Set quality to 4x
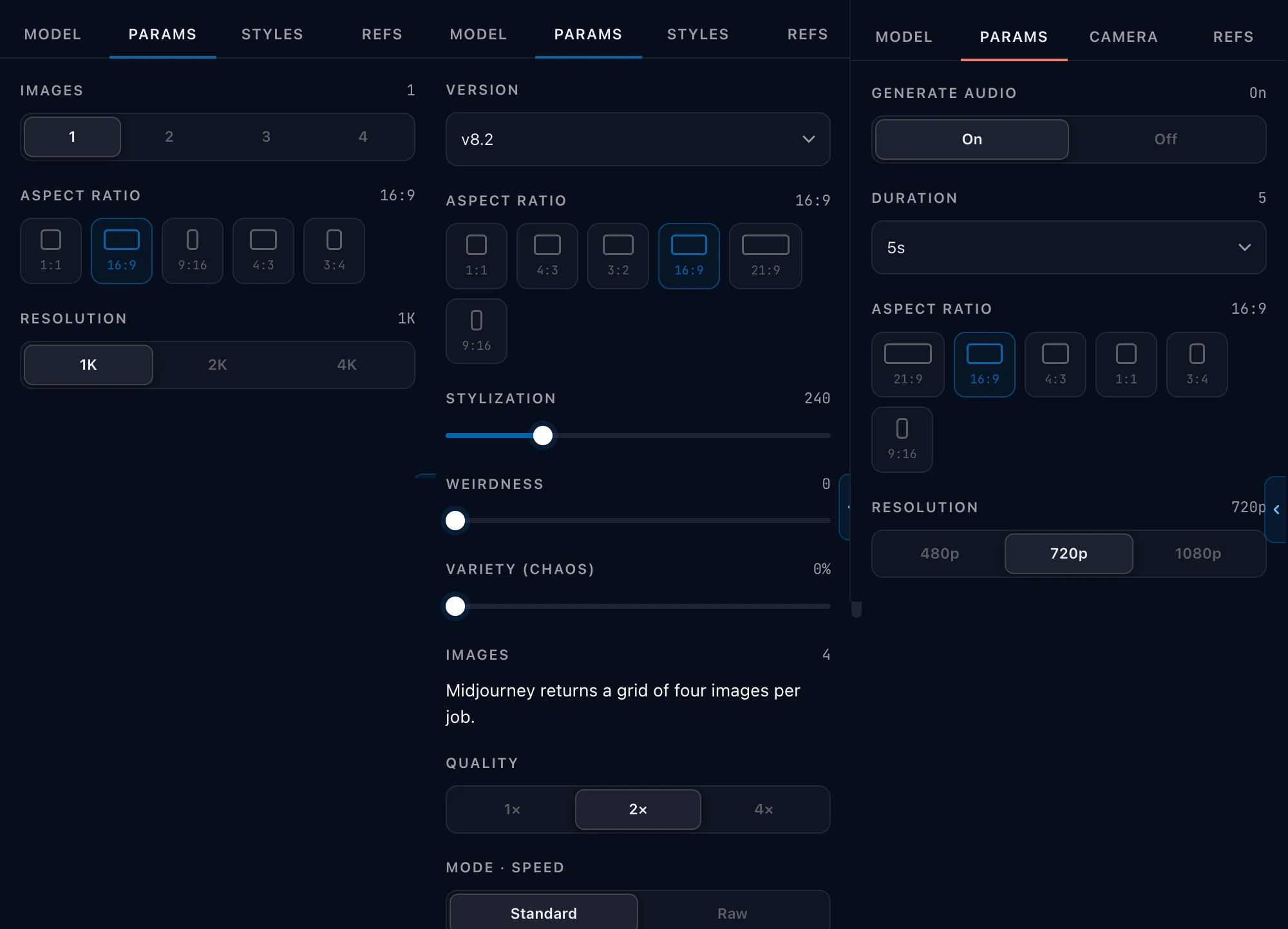 coord(764,809)
